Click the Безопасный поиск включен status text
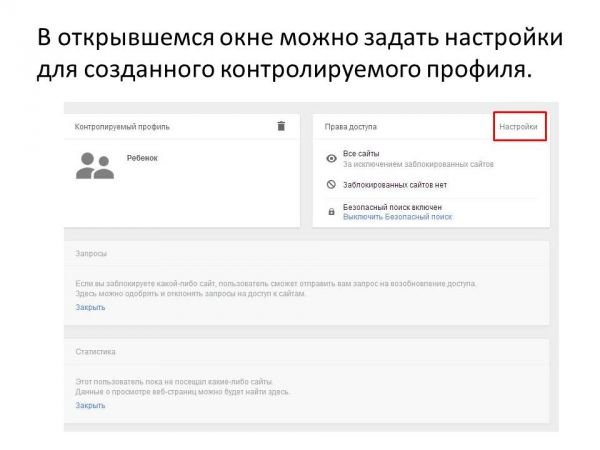Viewport: 600px width, 450px height. (393, 206)
